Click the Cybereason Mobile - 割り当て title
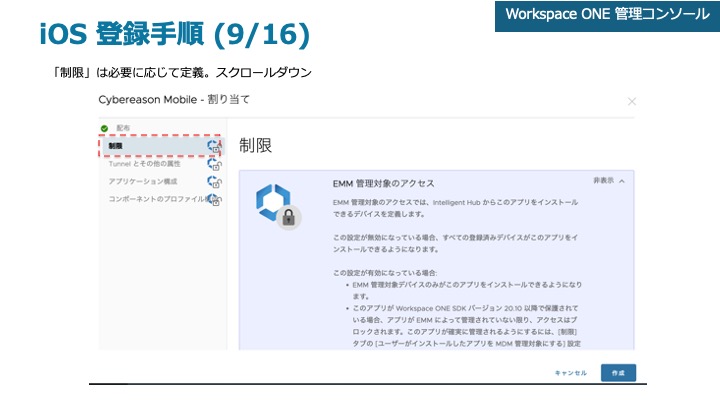The width and height of the screenshot is (720, 405). 174,100
